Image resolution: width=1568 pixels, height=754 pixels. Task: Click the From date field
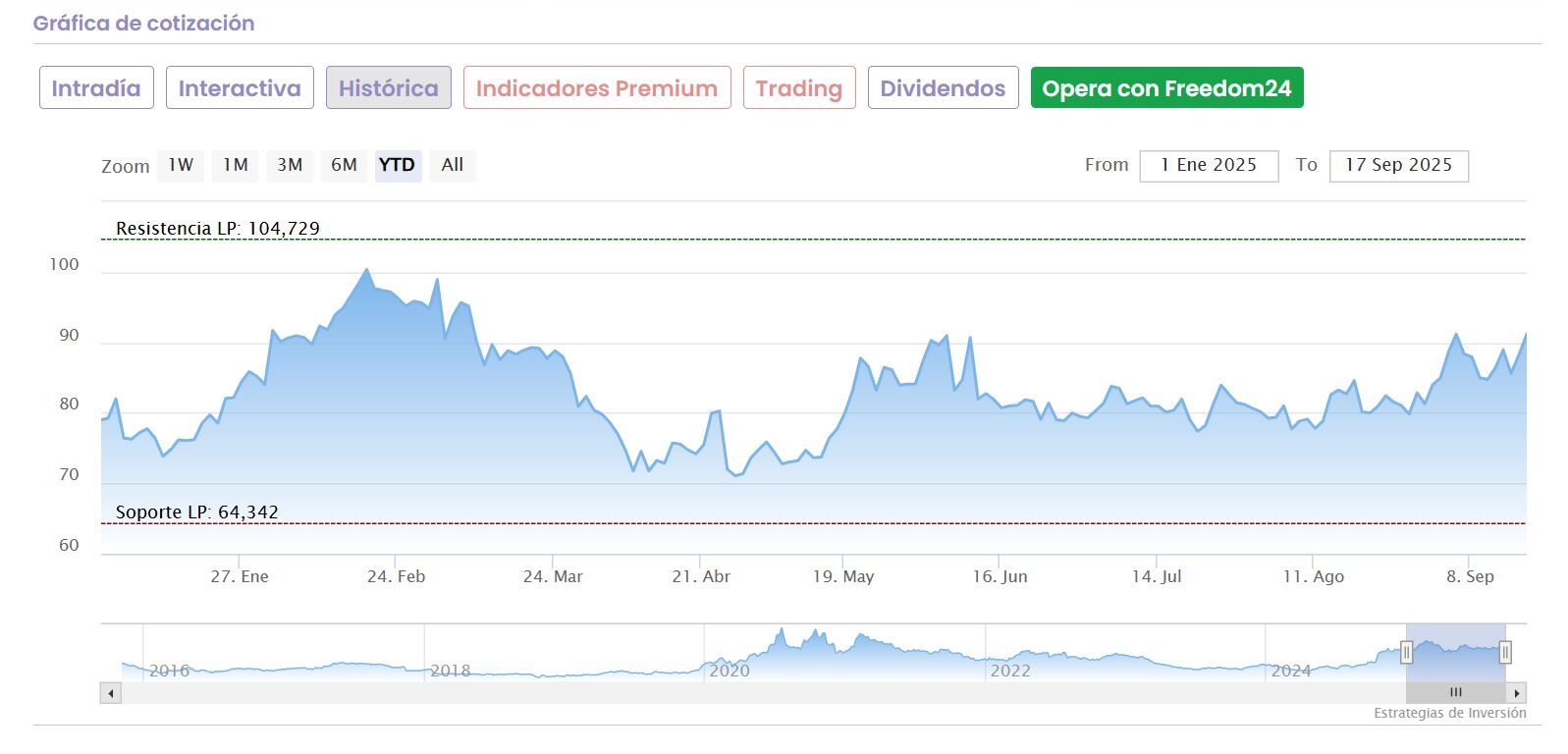(1209, 166)
